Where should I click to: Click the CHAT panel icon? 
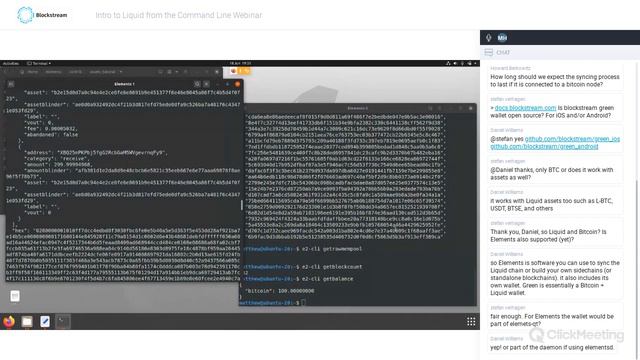click(x=488, y=52)
